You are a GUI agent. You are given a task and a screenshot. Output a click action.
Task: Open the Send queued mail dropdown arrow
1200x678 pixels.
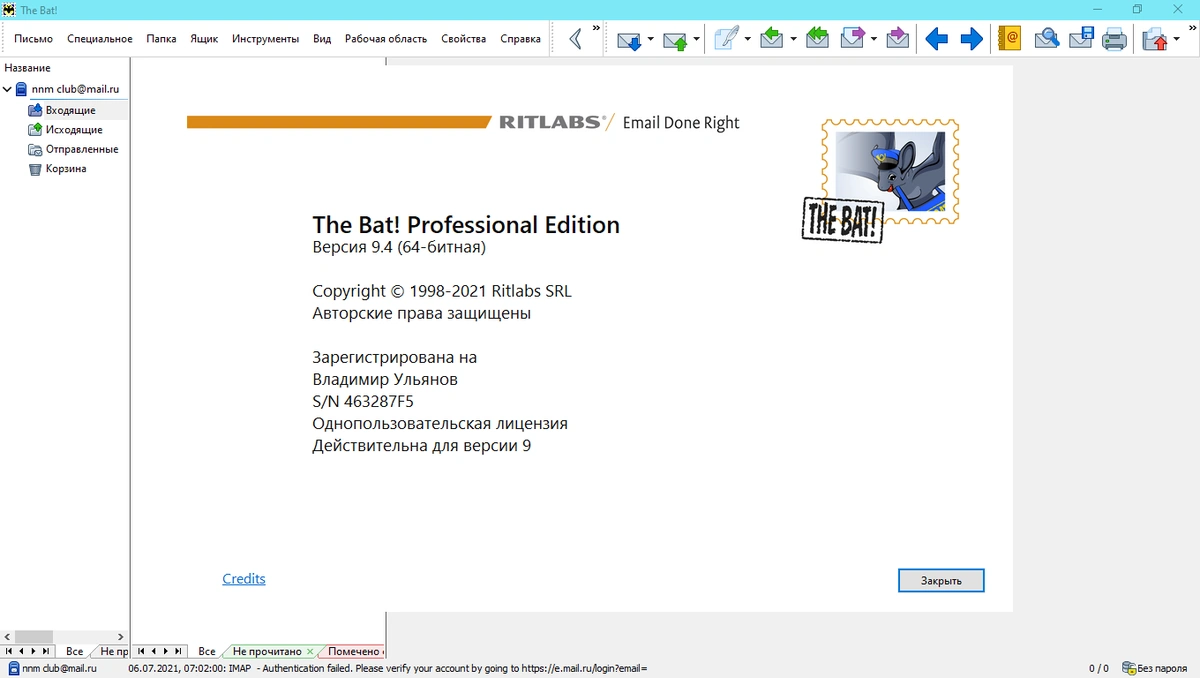point(697,40)
